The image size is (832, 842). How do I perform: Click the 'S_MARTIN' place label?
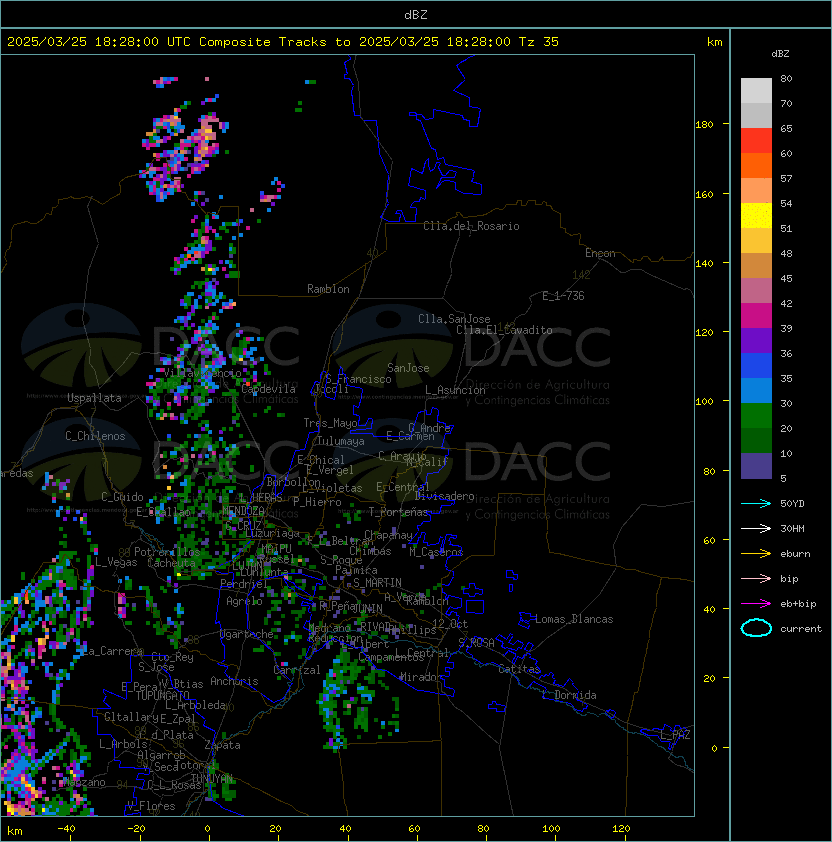tap(377, 583)
